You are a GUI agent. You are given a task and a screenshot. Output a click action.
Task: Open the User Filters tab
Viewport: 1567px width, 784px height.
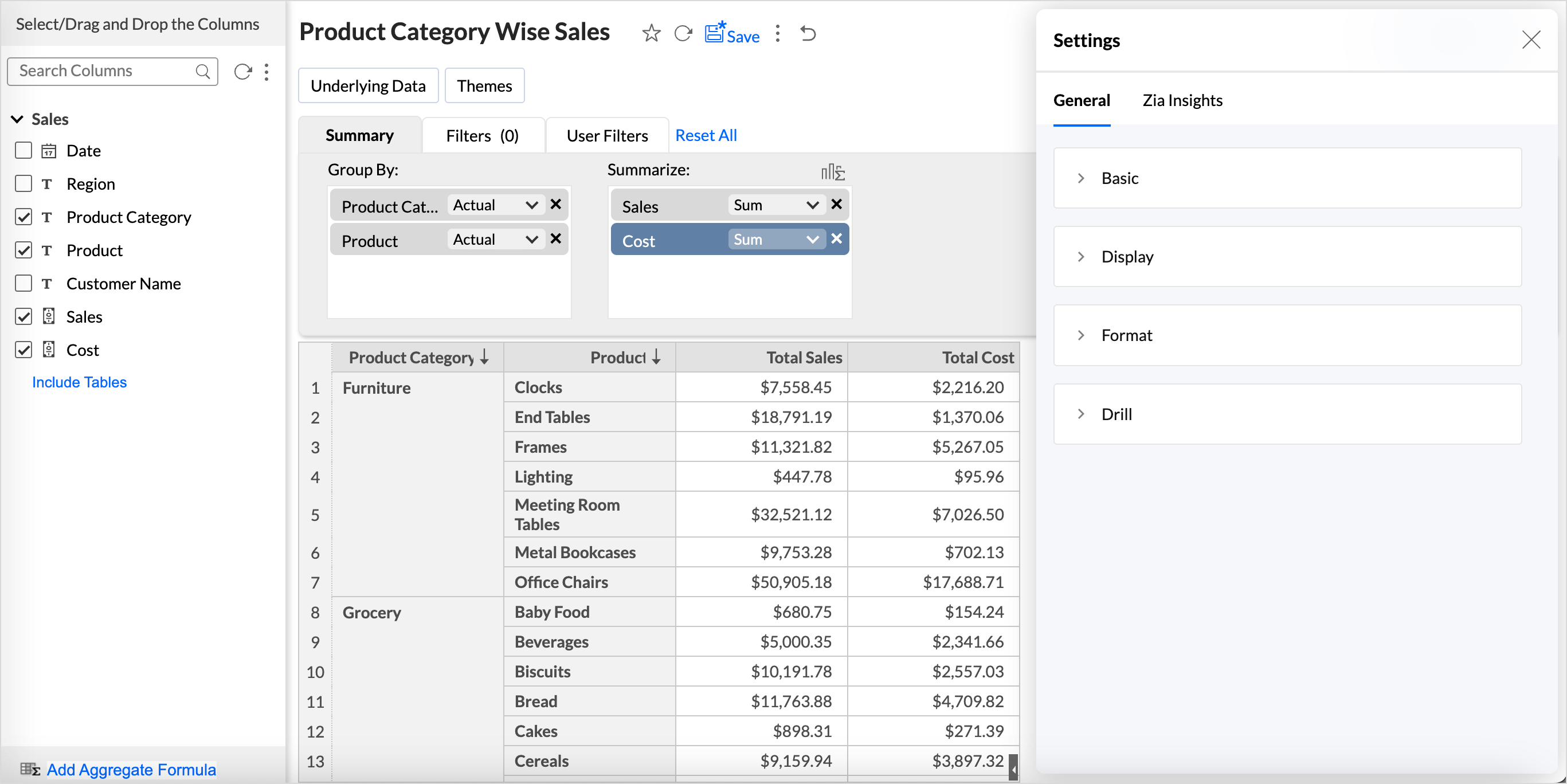607,136
